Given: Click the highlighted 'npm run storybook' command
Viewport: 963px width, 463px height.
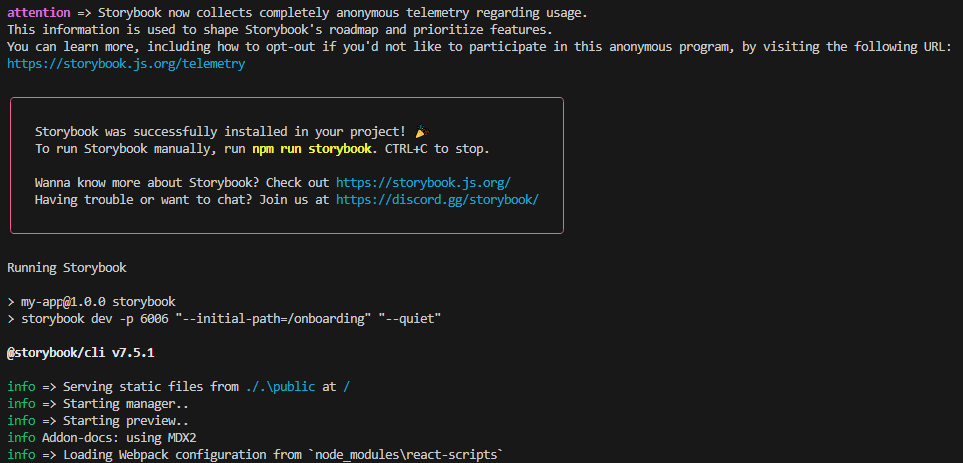Looking at the screenshot, I should 311,149.
